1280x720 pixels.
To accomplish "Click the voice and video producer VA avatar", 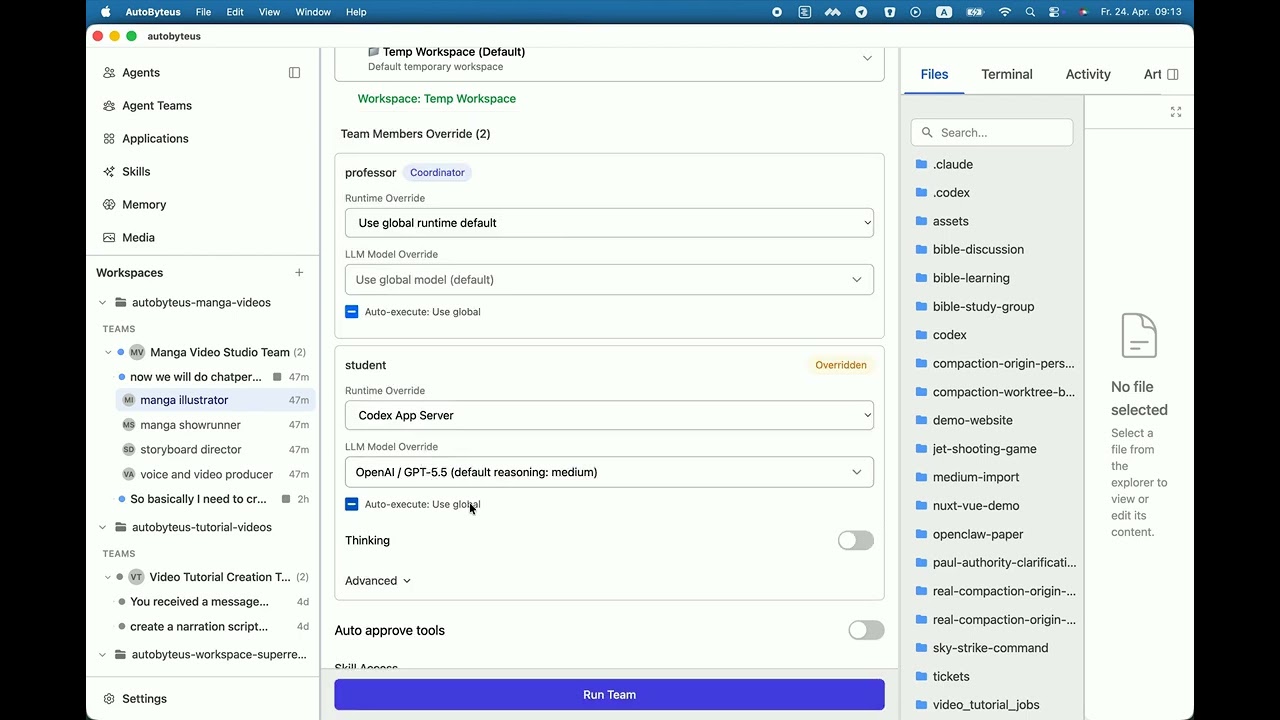I will point(128,475).
